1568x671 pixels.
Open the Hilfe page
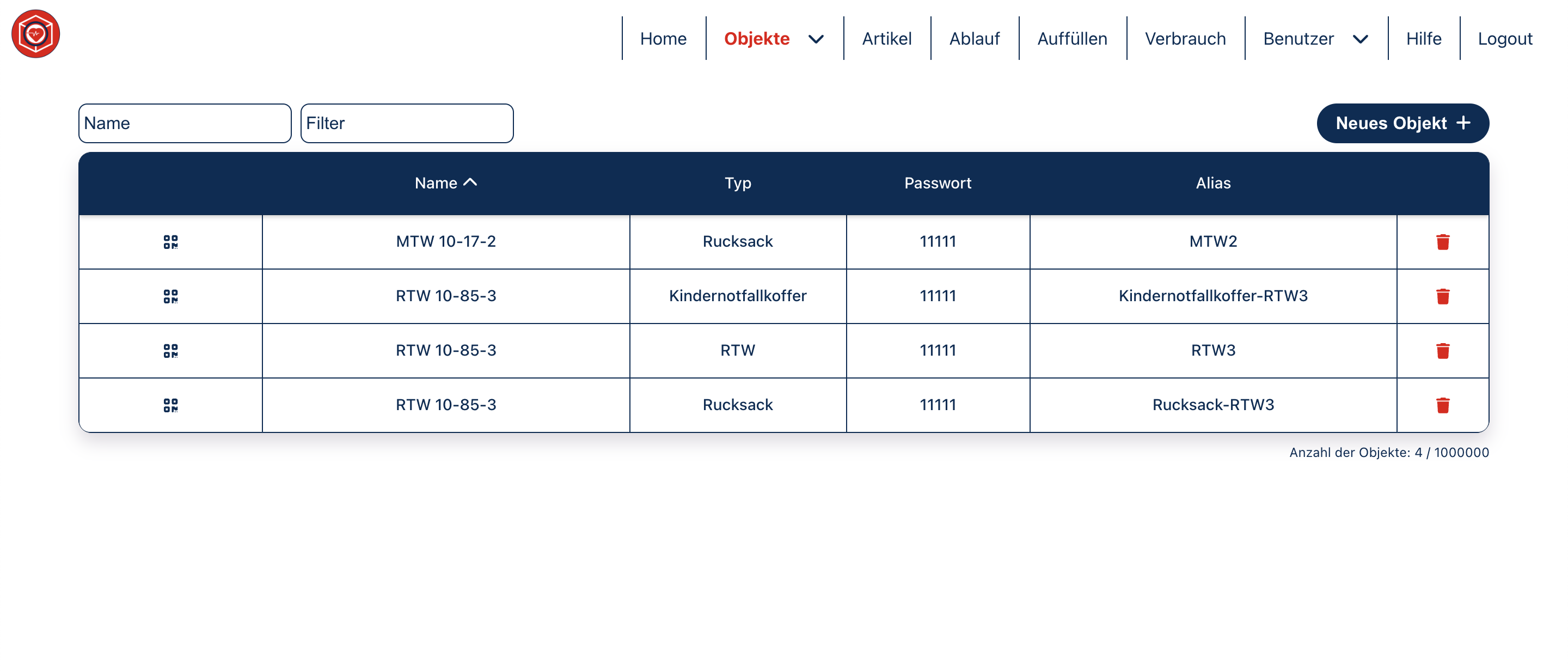click(x=1423, y=38)
